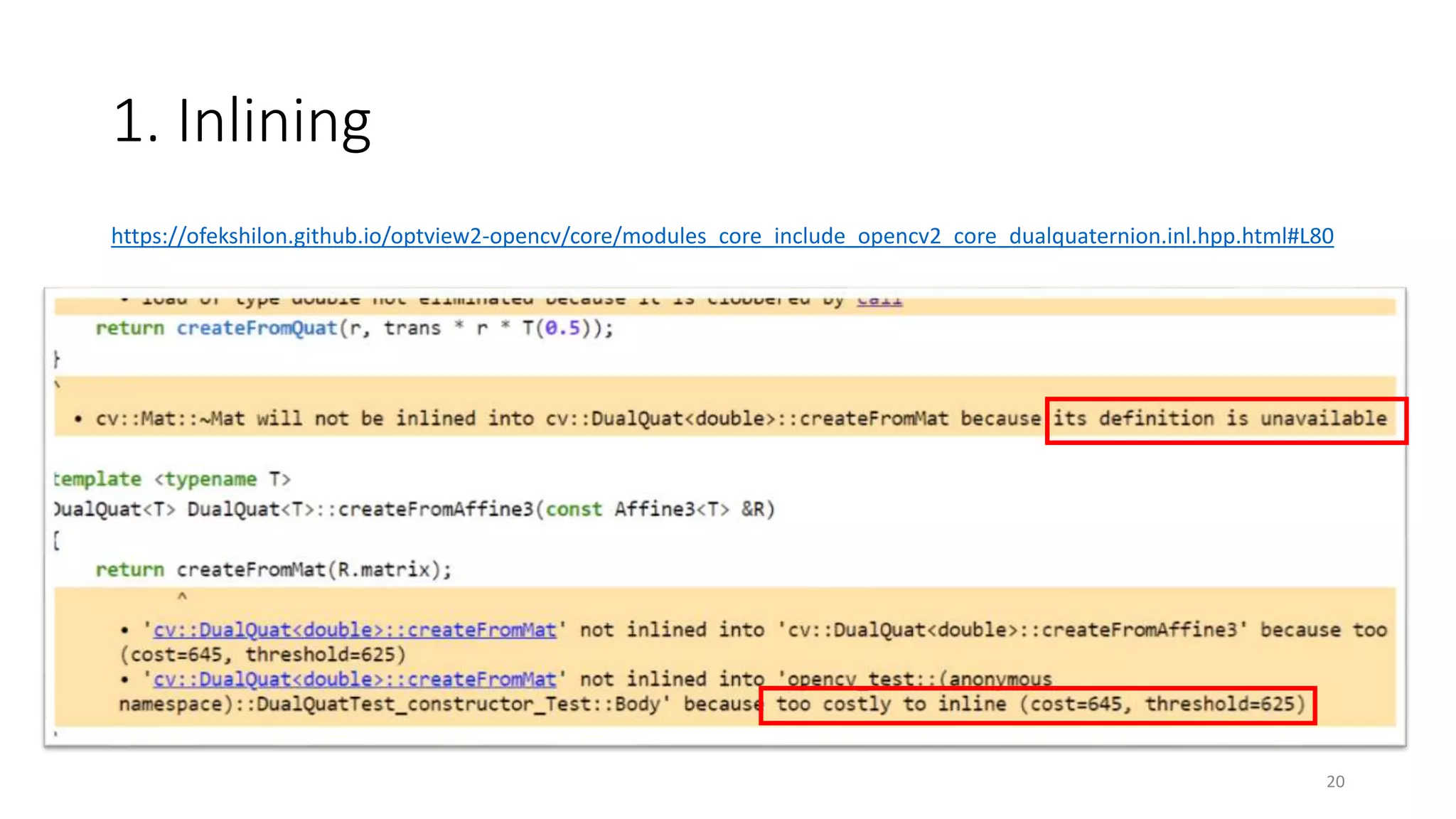The width and height of the screenshot is (1456, 819).
Task: Click 'too costly to inline (cost=645, threshold=625)' text
Action: click(x=1041, y=705)
